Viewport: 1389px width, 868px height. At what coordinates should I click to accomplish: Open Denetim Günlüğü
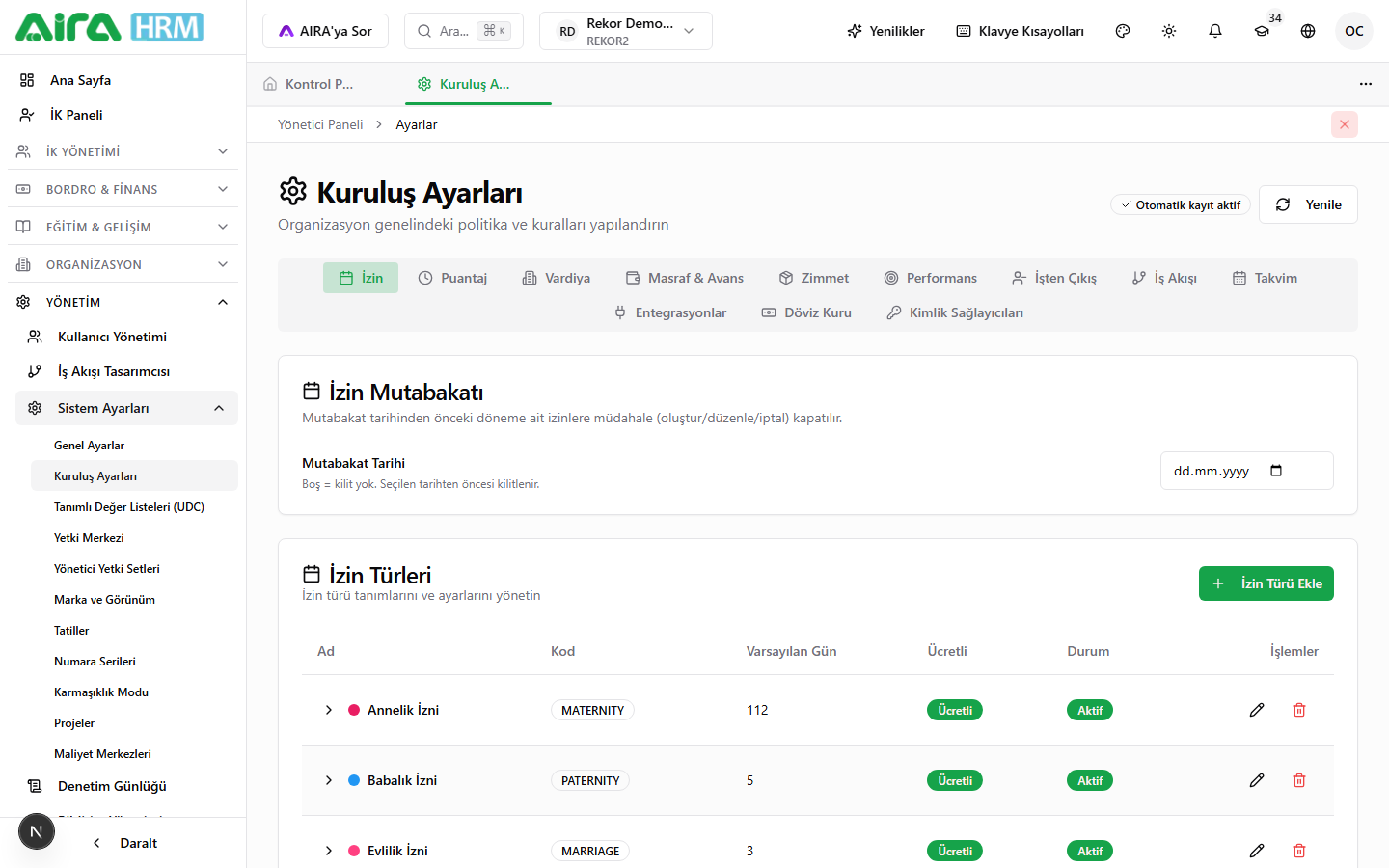126,786
